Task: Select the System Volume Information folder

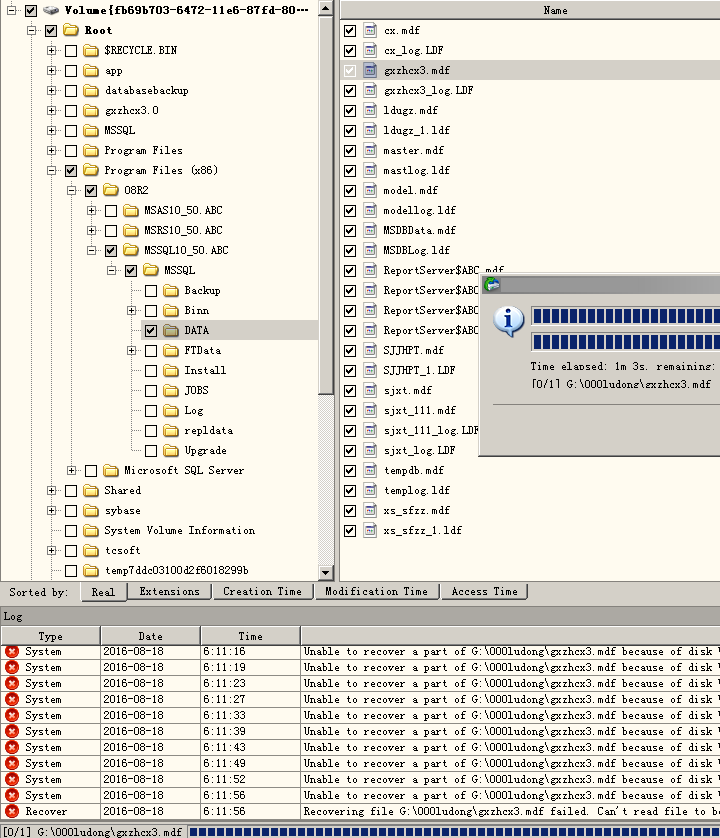Action: click(180, 530)
